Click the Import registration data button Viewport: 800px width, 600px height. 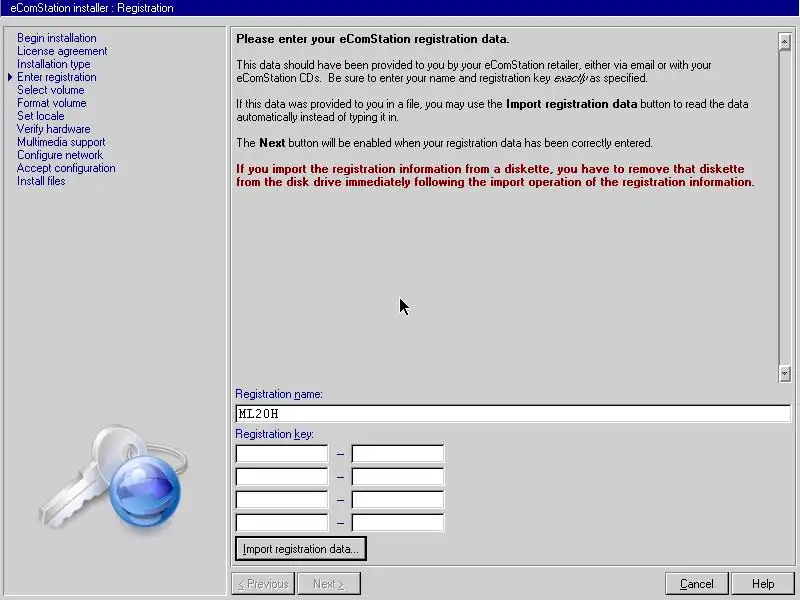(x=301, y=549)
